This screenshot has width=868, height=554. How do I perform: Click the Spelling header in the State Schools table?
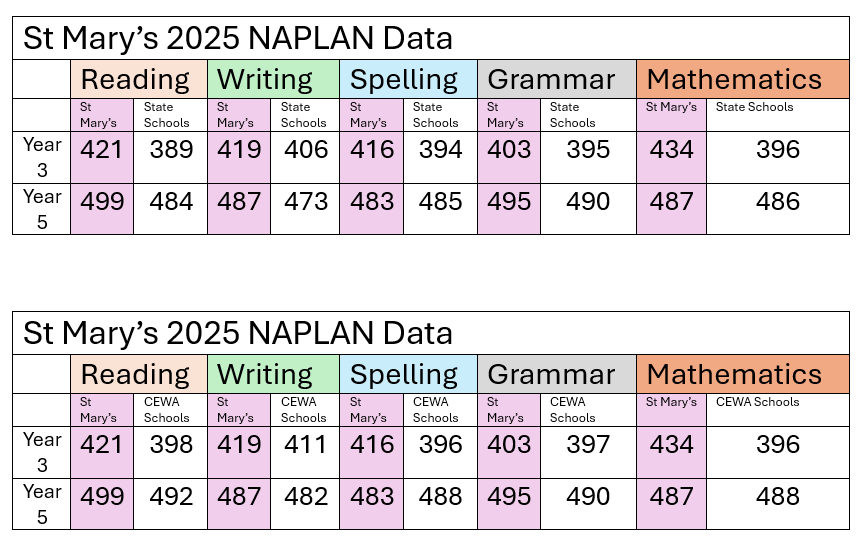point(404,79)
